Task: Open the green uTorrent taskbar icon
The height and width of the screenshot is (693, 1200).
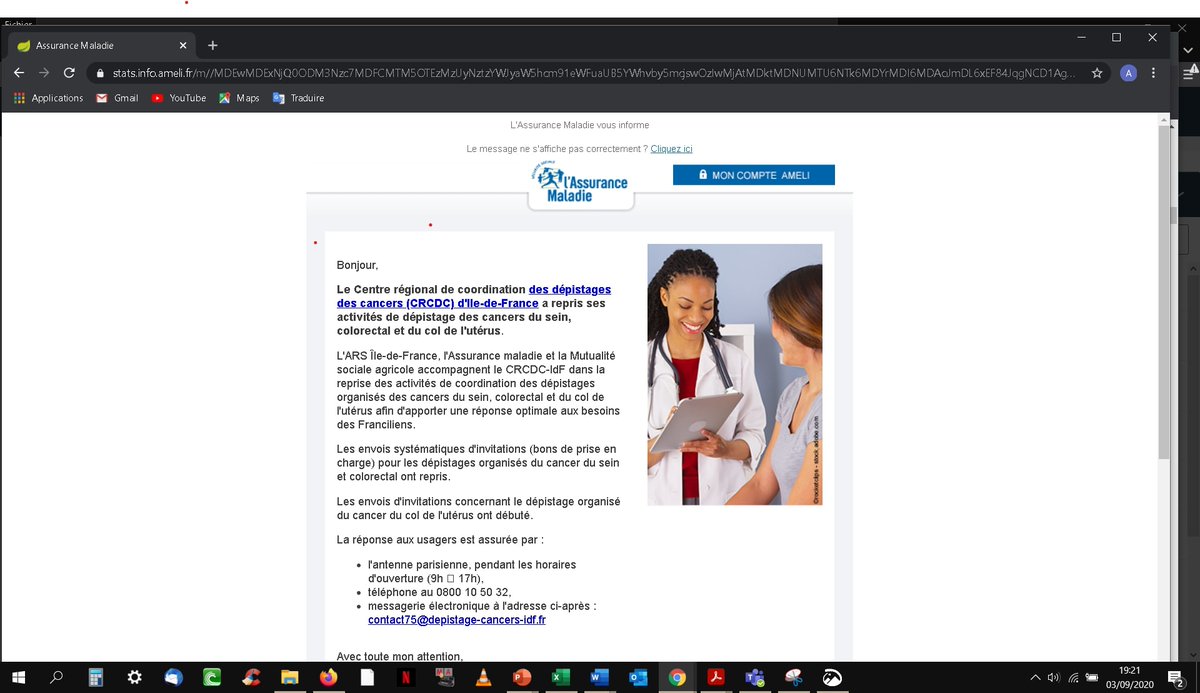Action: coord(212,677)
